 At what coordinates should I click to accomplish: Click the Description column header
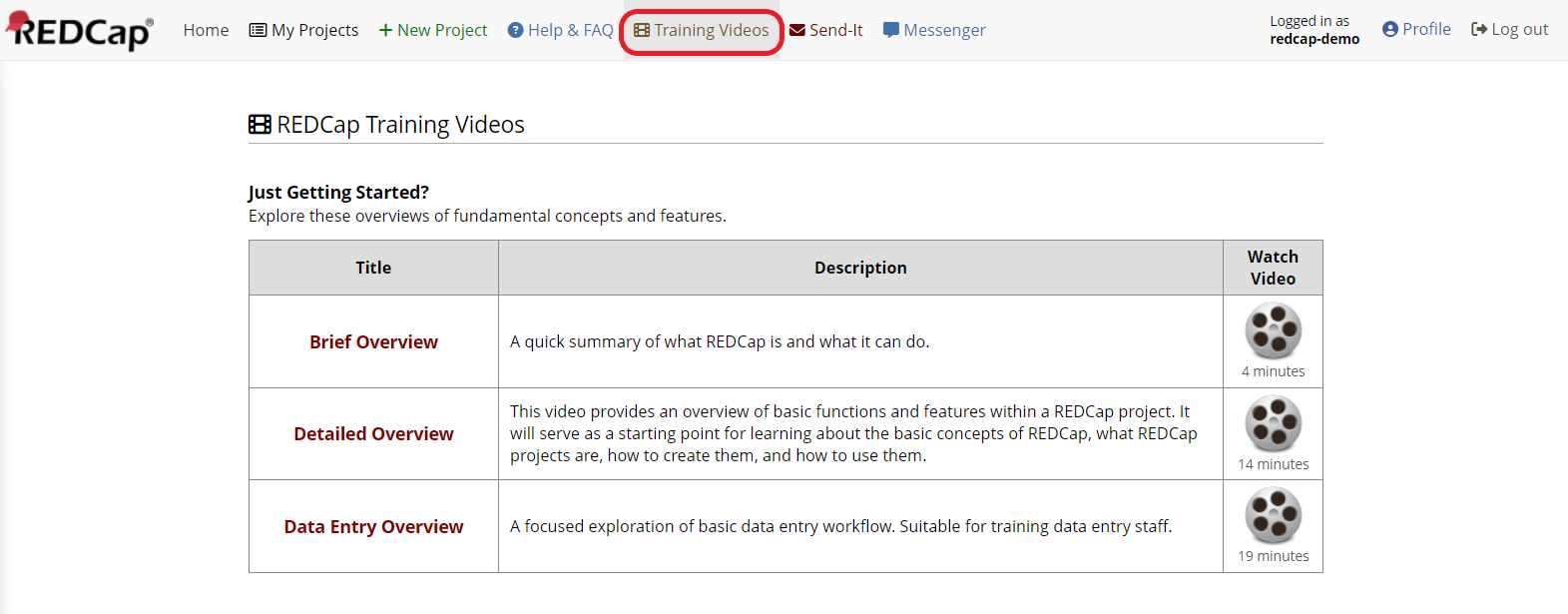tap(860, 268)
